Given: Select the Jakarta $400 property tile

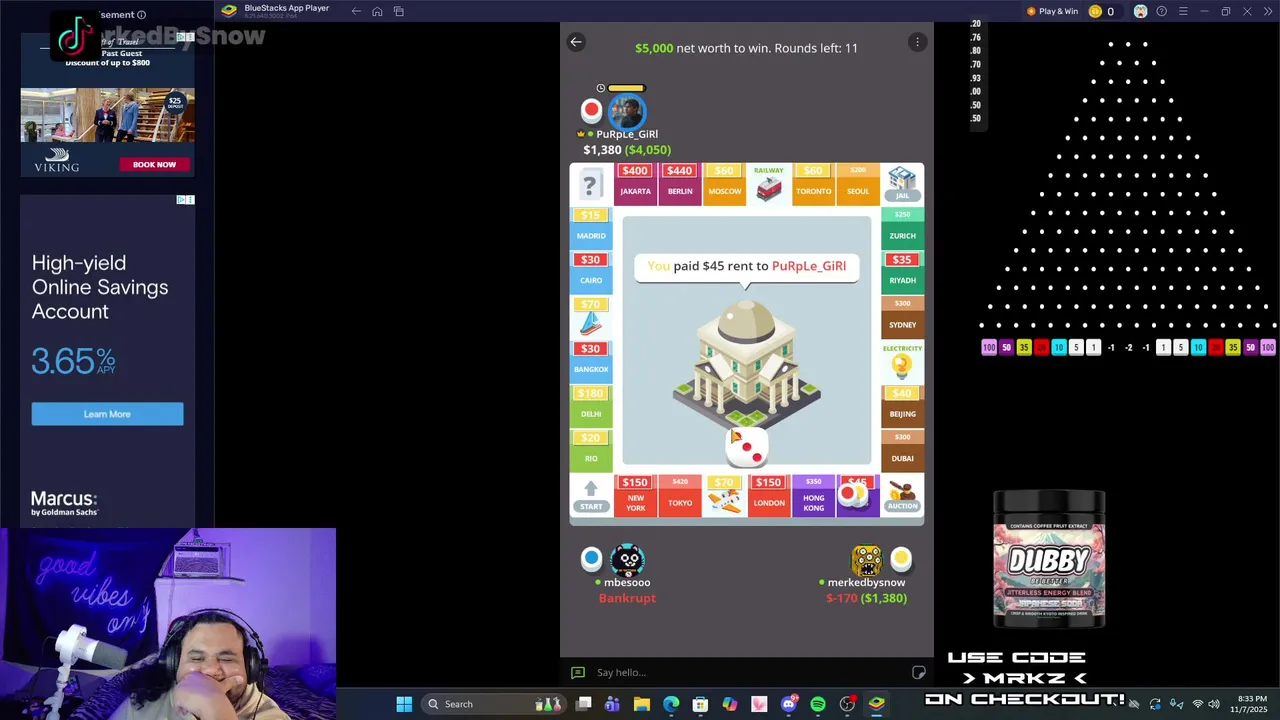Looking at the screenshot, I should tap(635, 184).
